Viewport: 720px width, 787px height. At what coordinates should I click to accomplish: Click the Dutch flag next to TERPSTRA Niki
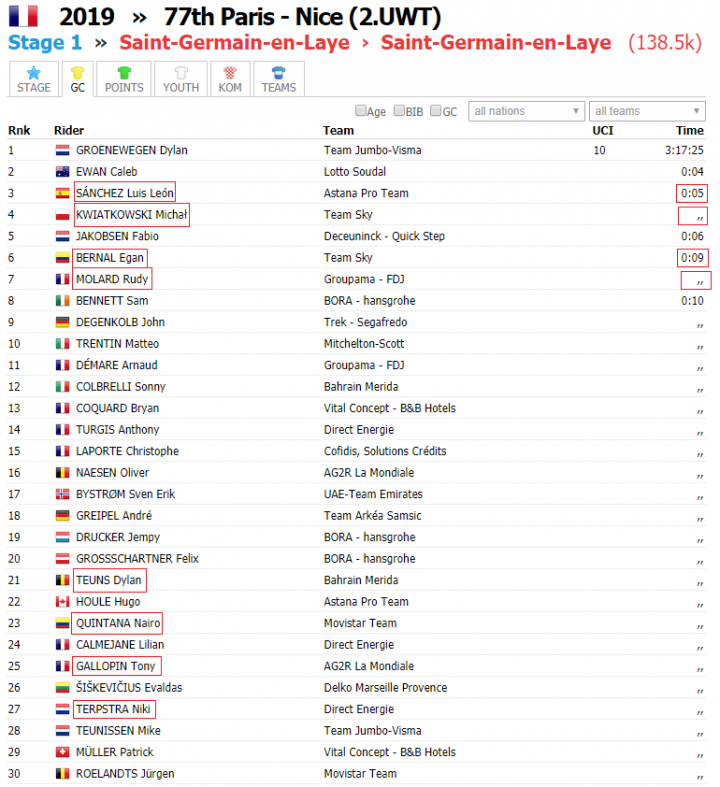tap(62, 709)
